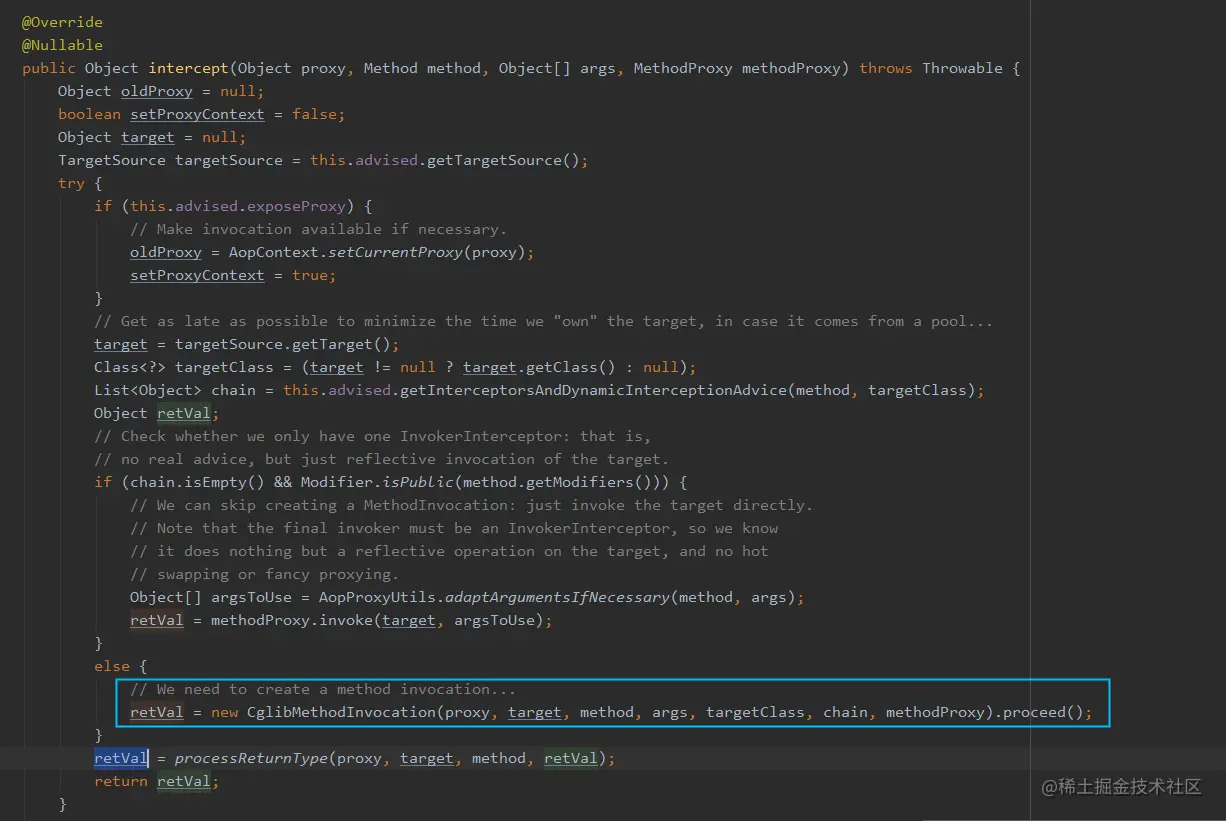
Task: Click the processReturnType method call
Action: click(x=251, y=758)
